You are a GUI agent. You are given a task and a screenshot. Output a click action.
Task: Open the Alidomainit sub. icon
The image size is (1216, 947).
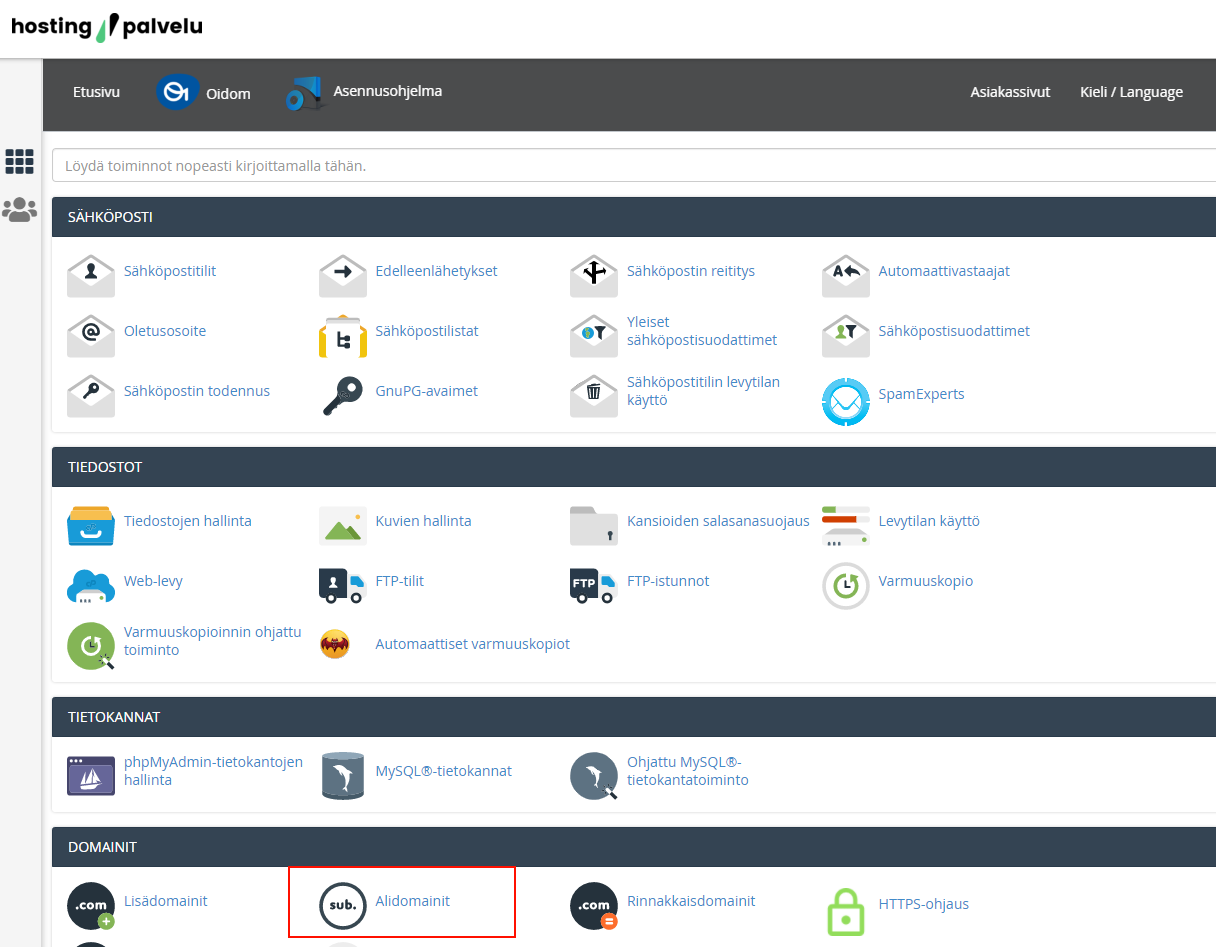pyautogui.click(x=343, y=905)
